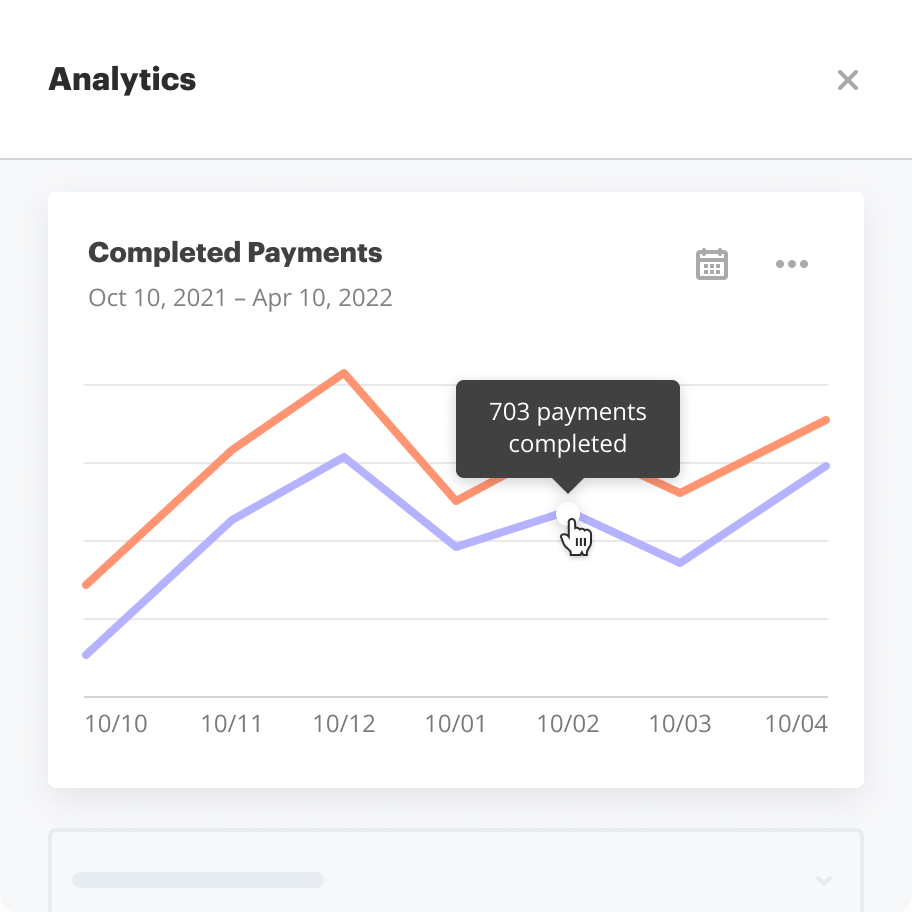Click the X icon in the top-right corner
The height and width of the screenshot is (912, 912).
pyautogui.click(x=848, y=80)
